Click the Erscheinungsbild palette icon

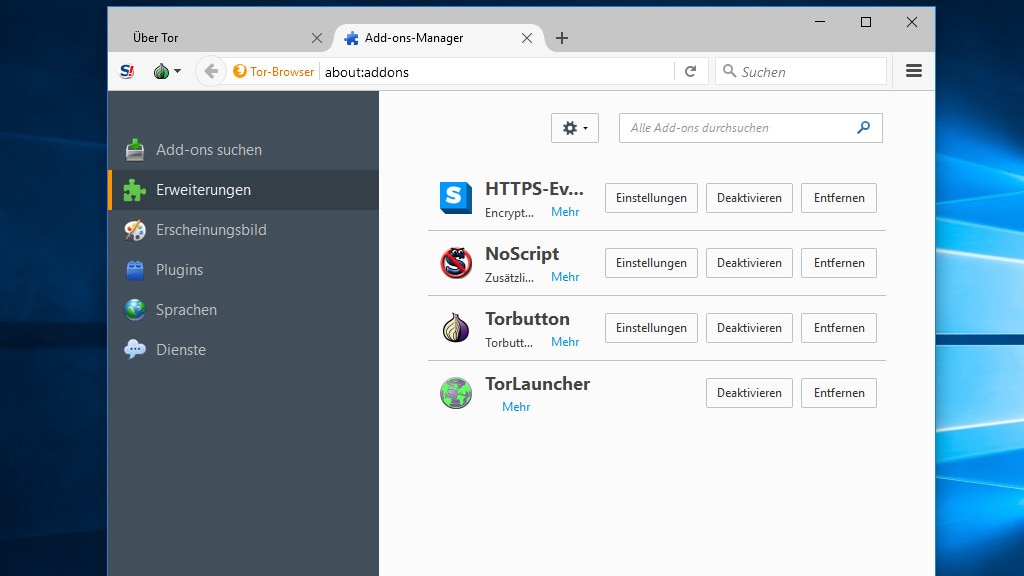pyautogui.click(x=135, y=230)
